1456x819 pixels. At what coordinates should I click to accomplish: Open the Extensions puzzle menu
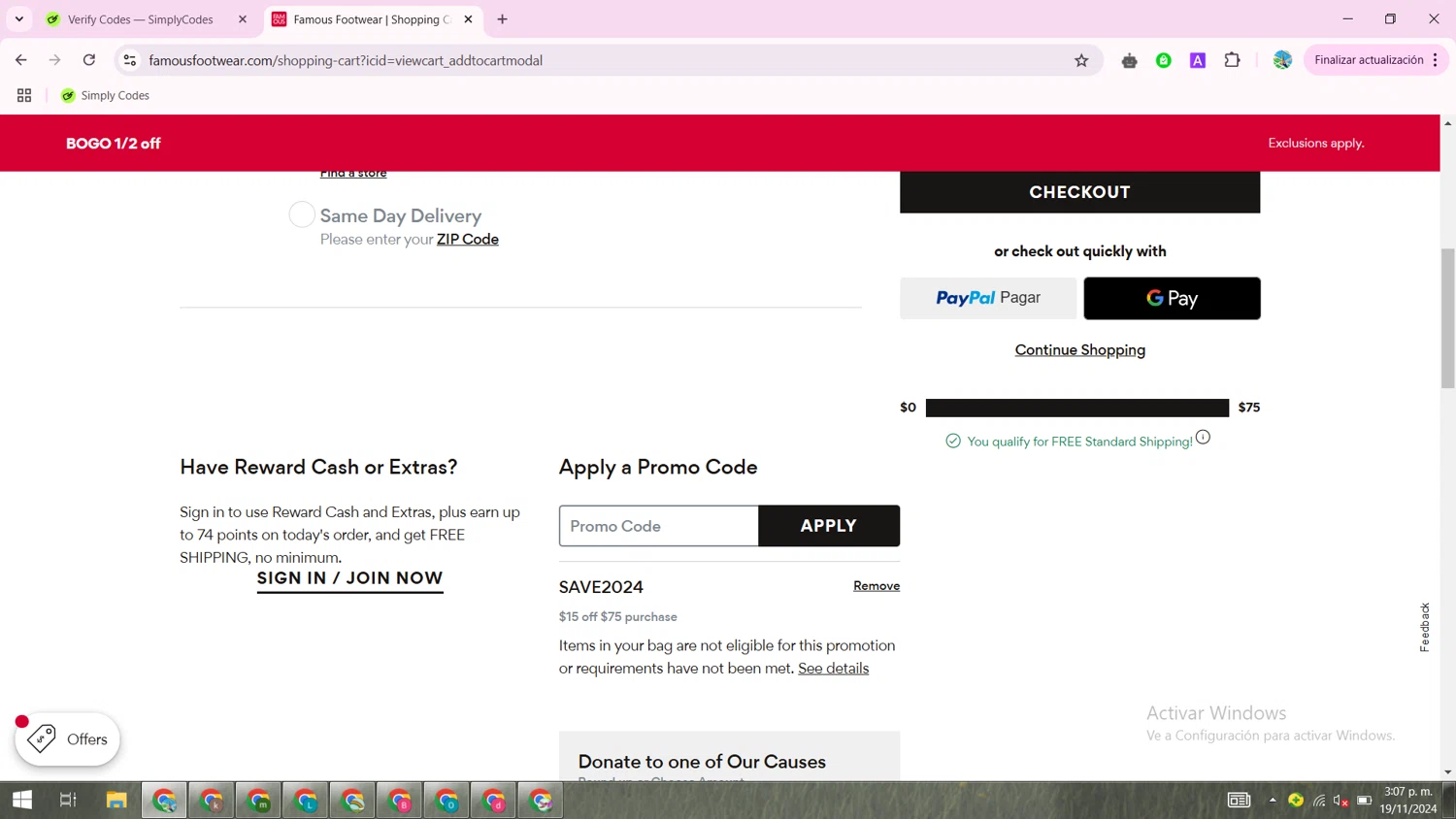(1232, 60)
